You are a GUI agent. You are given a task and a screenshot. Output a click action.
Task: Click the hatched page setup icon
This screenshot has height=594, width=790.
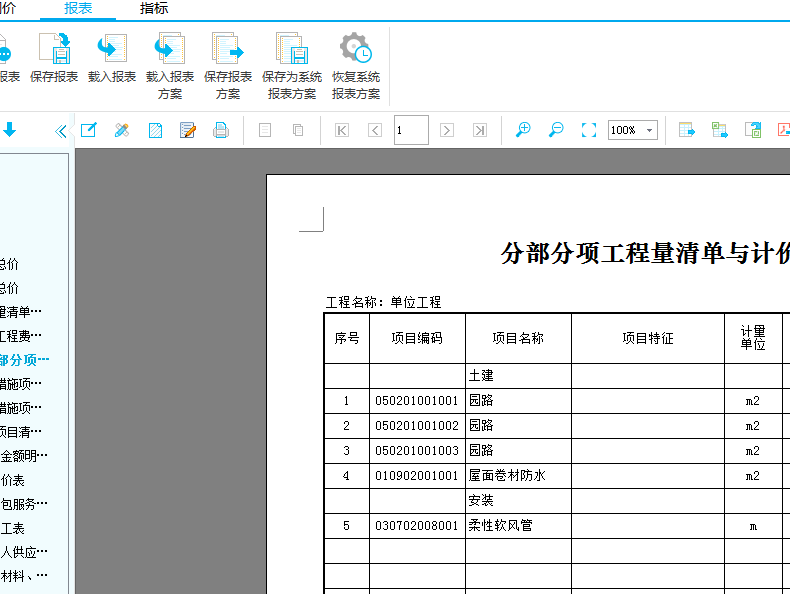tap(155, 130)
